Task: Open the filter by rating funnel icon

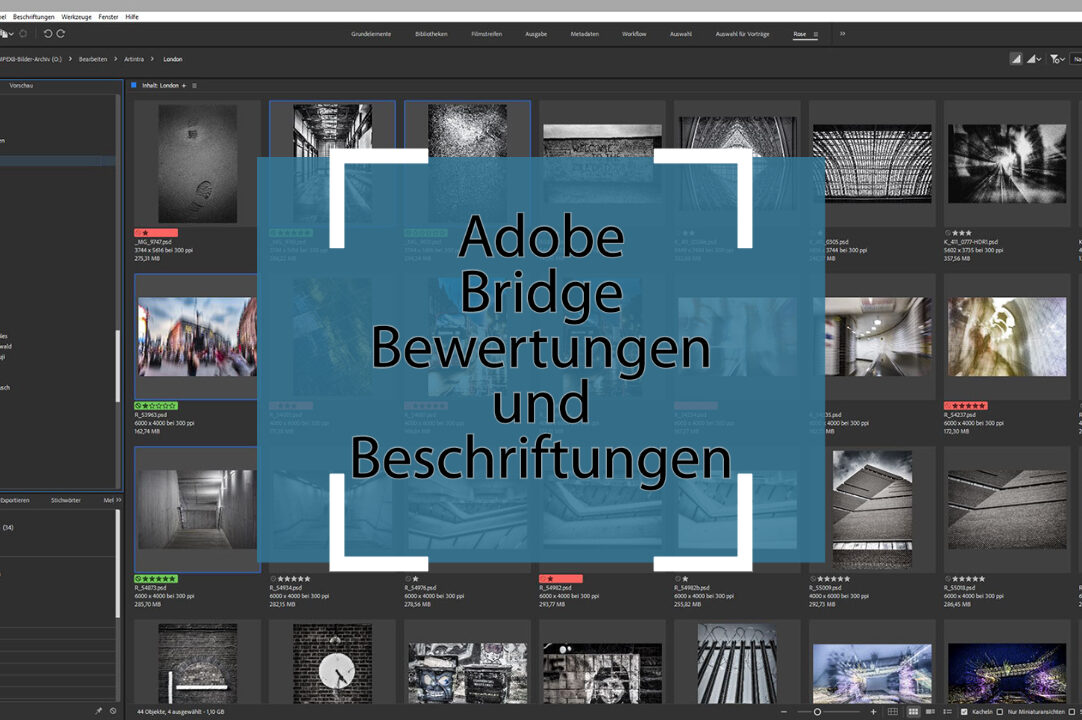Action: 1056,59
